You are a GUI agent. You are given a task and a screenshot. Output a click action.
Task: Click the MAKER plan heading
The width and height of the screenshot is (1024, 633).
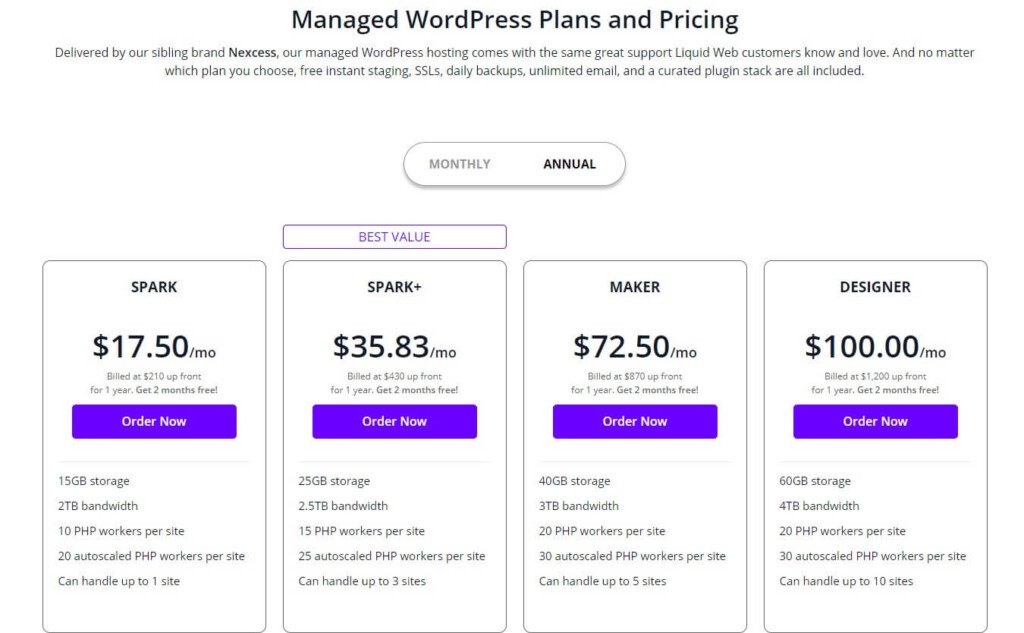click(x=635, y=287)
